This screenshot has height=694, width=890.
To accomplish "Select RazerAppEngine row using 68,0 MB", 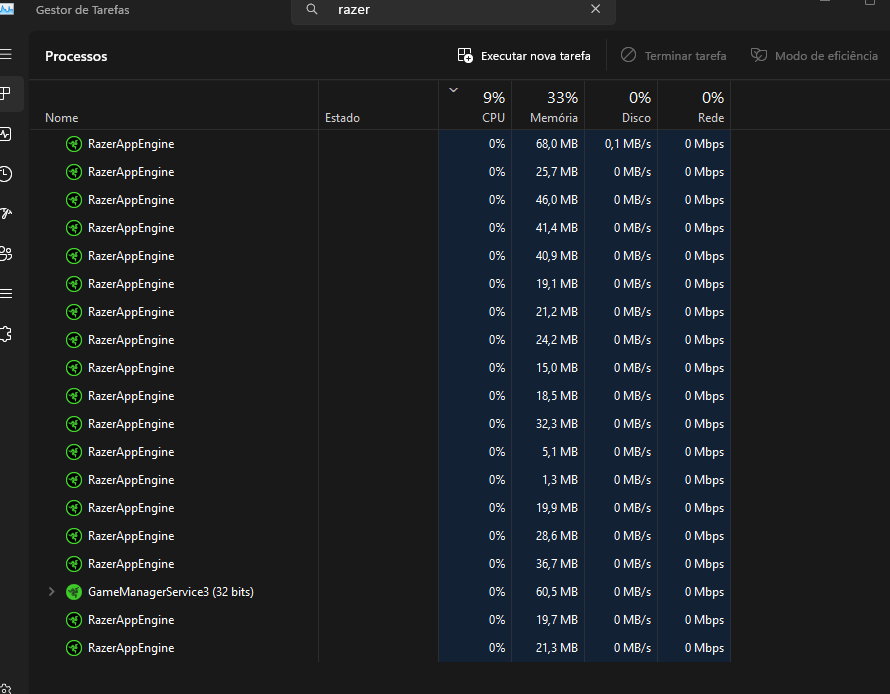I will [x=379, y=144].
